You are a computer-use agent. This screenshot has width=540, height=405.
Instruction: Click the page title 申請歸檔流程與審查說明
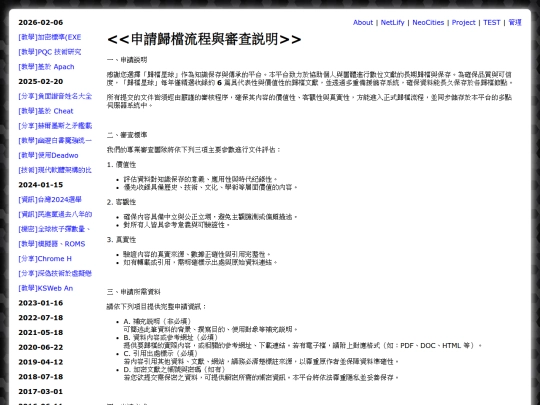coord(204,39)
